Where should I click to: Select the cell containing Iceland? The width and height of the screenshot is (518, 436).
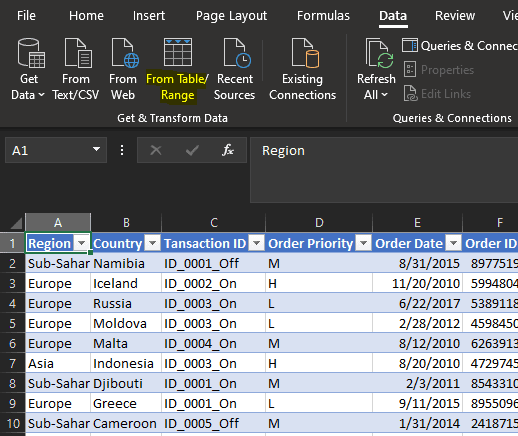(126, 283)
